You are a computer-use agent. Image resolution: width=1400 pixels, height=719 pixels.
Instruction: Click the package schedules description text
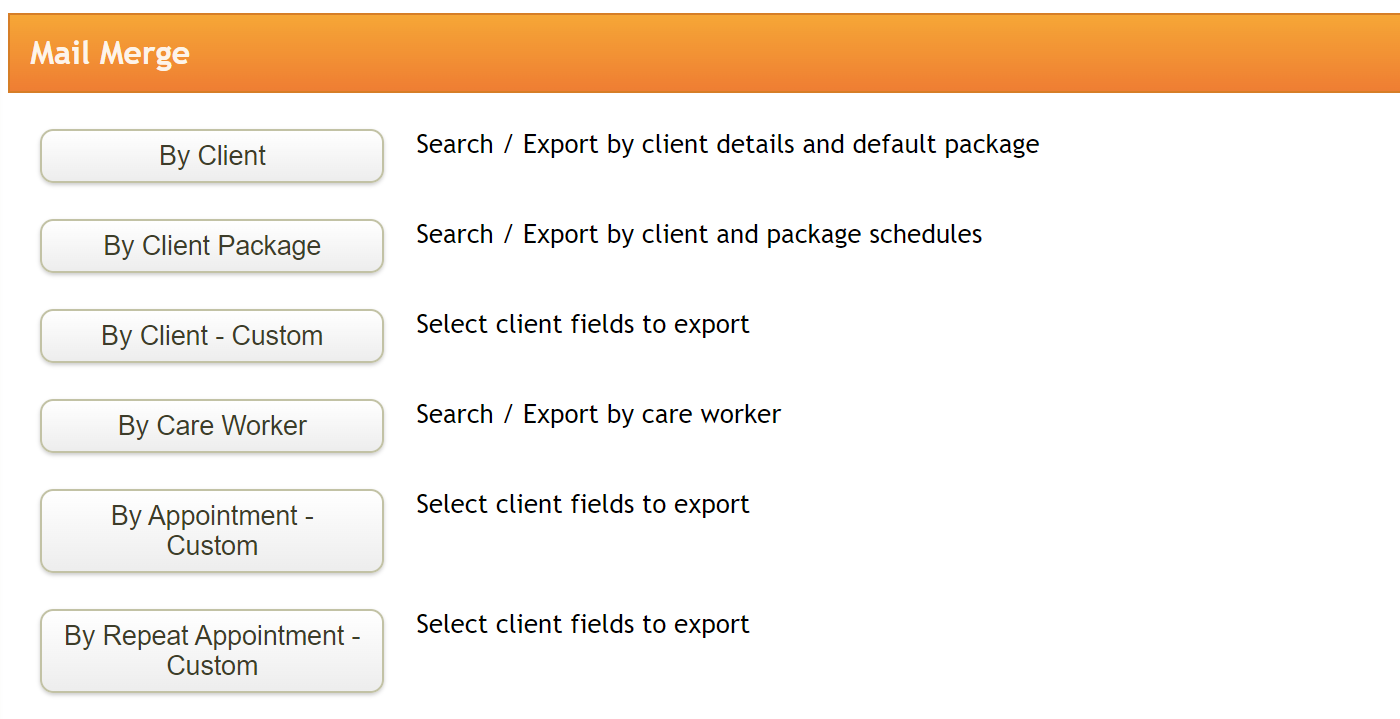point(699,234)
